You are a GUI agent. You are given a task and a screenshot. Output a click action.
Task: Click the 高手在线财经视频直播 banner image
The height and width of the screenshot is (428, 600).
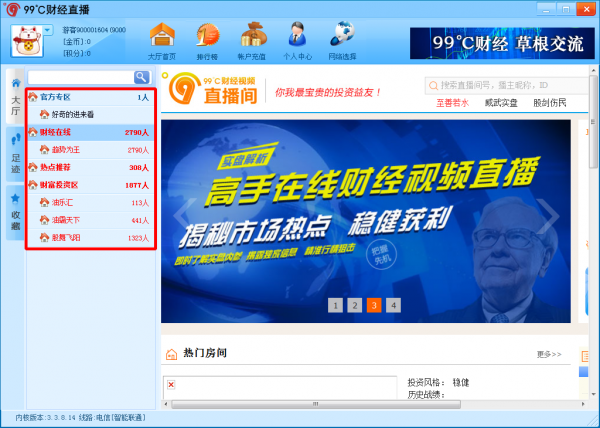tap(366, 221)
